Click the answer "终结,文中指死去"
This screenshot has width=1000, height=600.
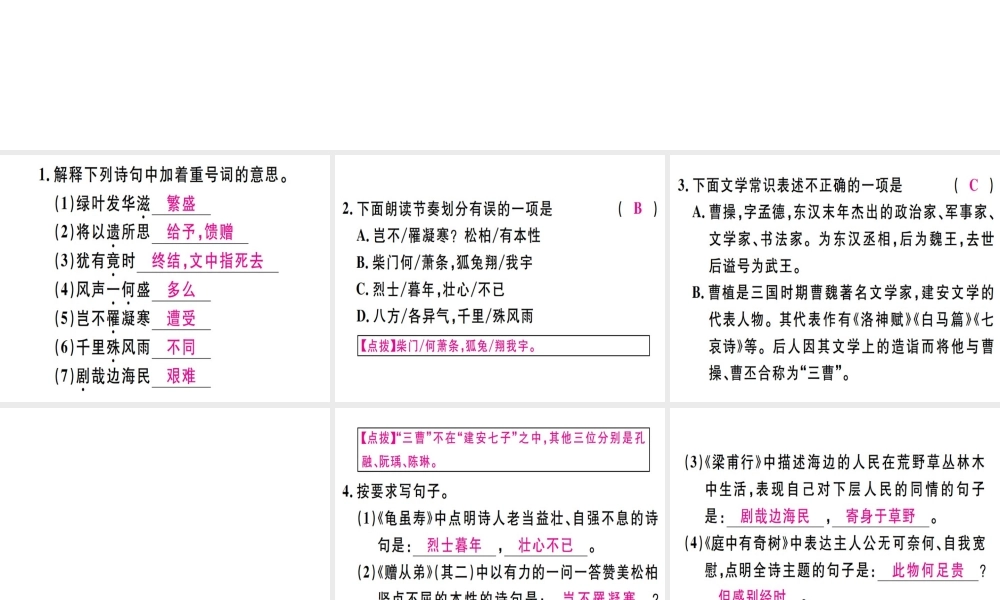coord(207,261)
